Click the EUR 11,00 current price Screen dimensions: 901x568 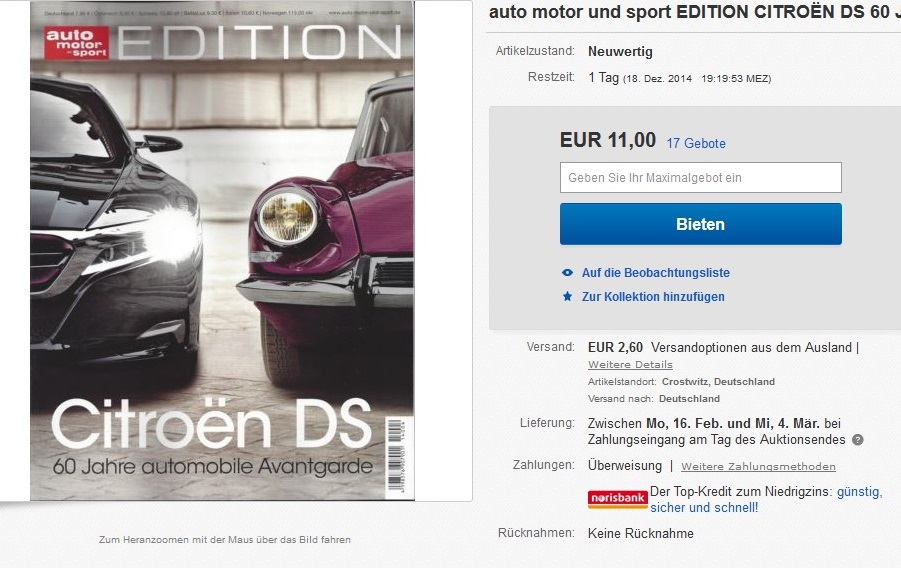607,140
